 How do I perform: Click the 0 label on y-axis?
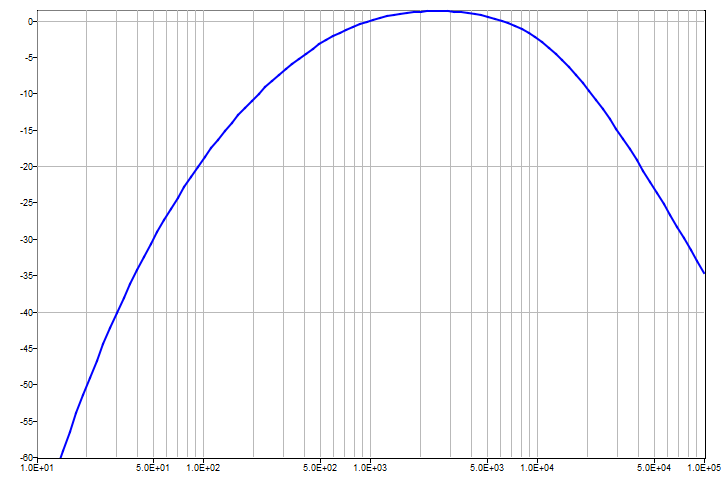[31, 21]
